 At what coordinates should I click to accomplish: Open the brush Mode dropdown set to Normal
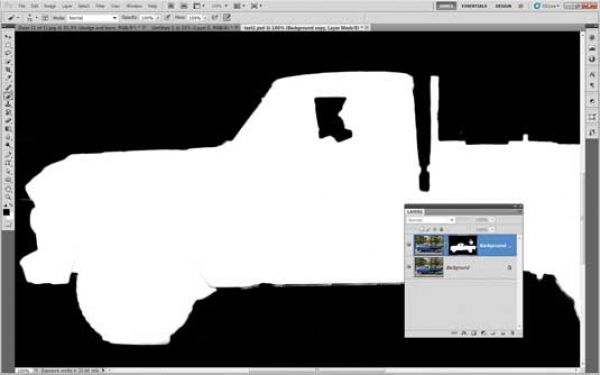coord(92,18)
